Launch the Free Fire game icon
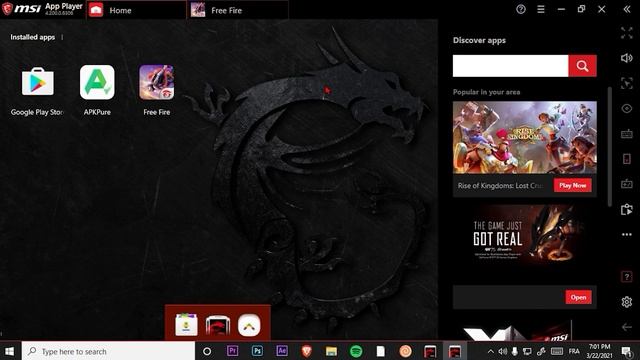Image resolution: width=640 pixels, height=360 pixels. (x=157, y=82)
